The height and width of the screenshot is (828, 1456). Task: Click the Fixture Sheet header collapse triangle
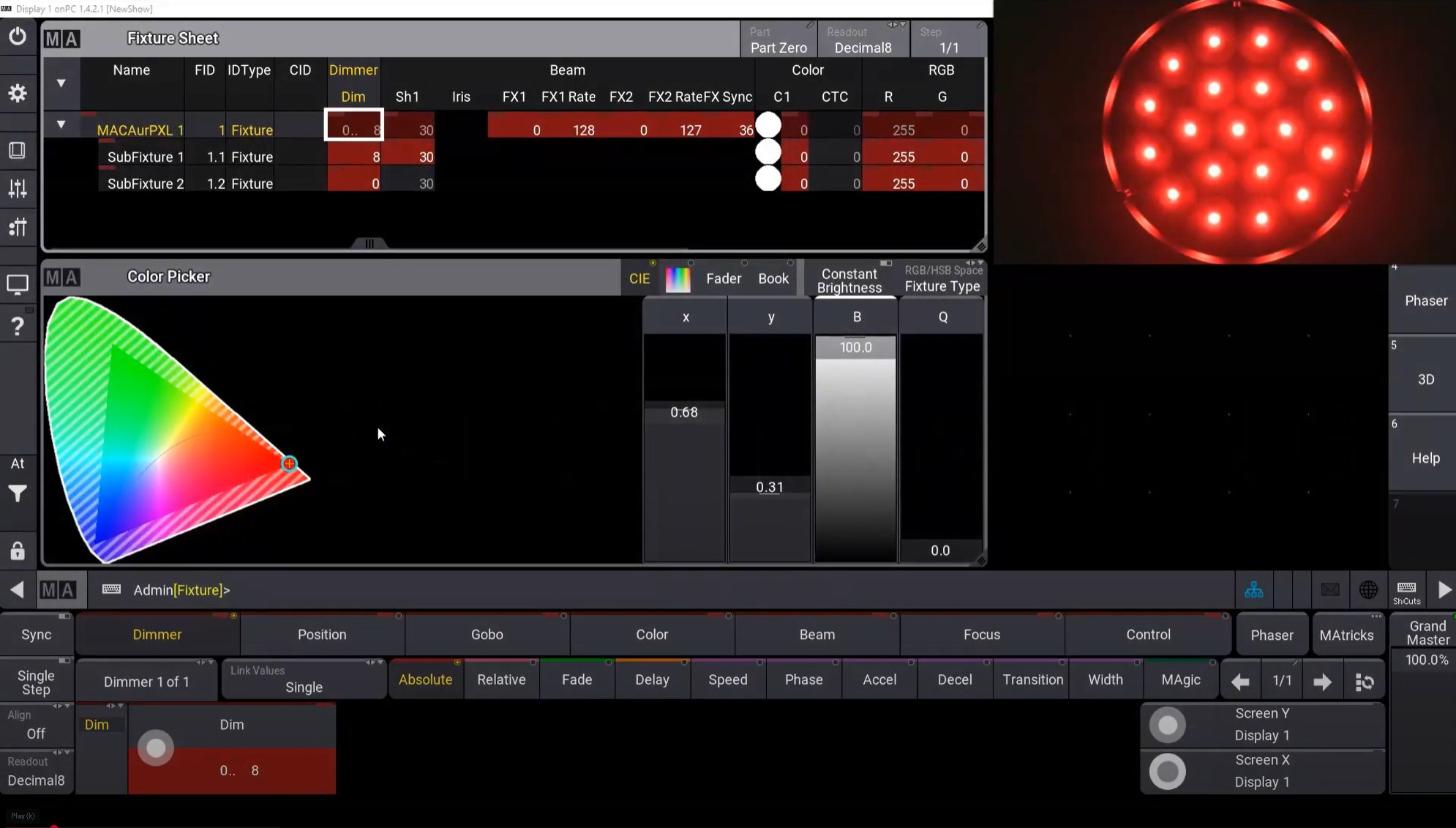61,83
